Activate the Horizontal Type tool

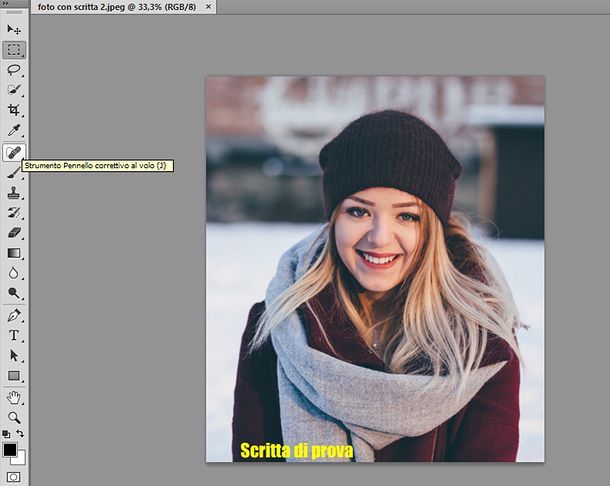14,335
